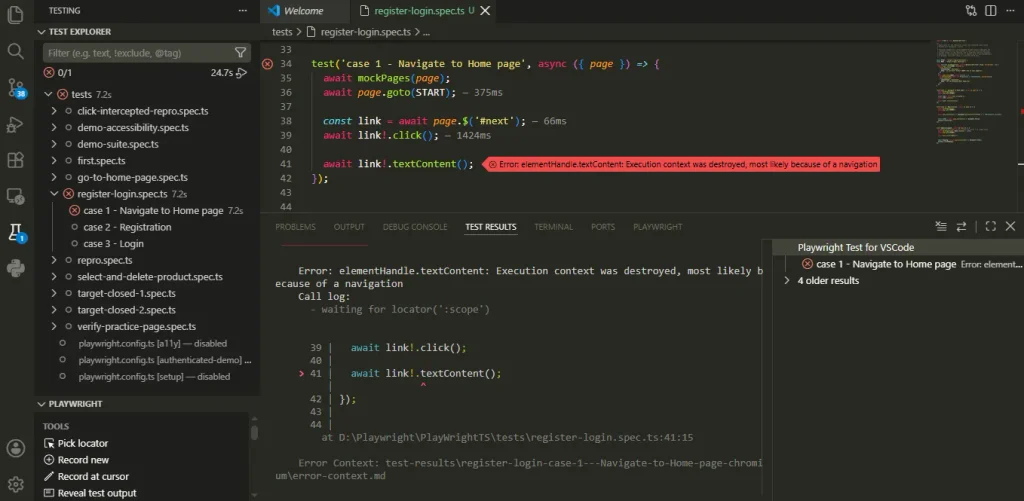Open the Playwright panel tab
The width and height of the screenshot is (1024, 501).
point(657,227)
